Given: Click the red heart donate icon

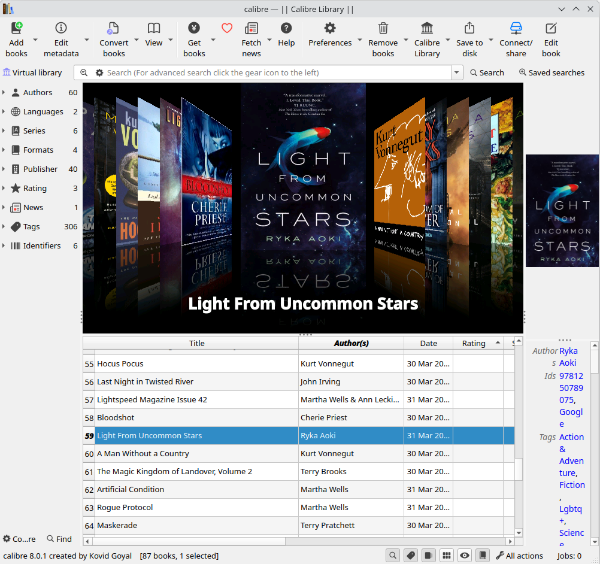Looking at the screenshot, I should click(x=226, y=28).
